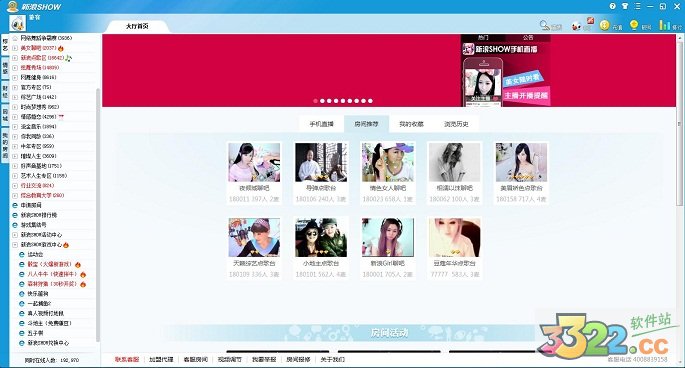Click the 加盟代理 link
The height and width of the screenshot is (368, 685).
(161, 359)
